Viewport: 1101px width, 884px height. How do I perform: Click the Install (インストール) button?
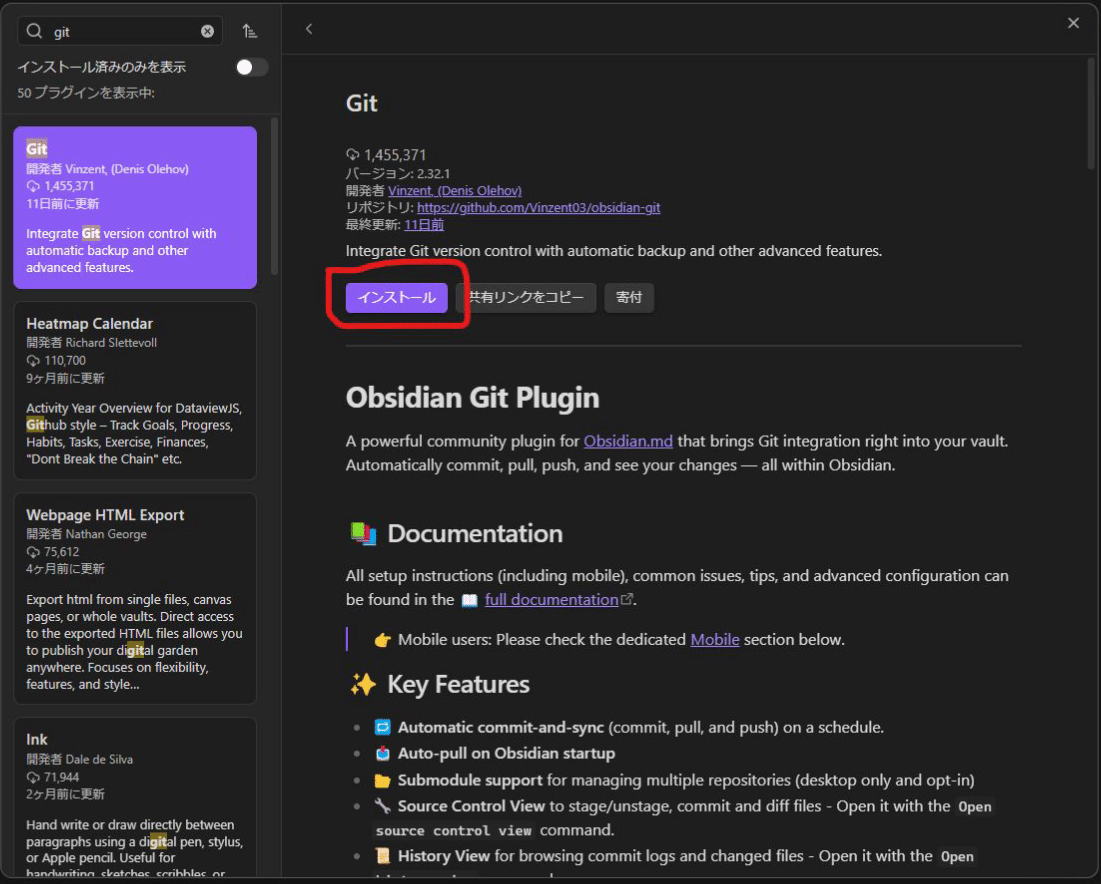click(x=396, y=298)
